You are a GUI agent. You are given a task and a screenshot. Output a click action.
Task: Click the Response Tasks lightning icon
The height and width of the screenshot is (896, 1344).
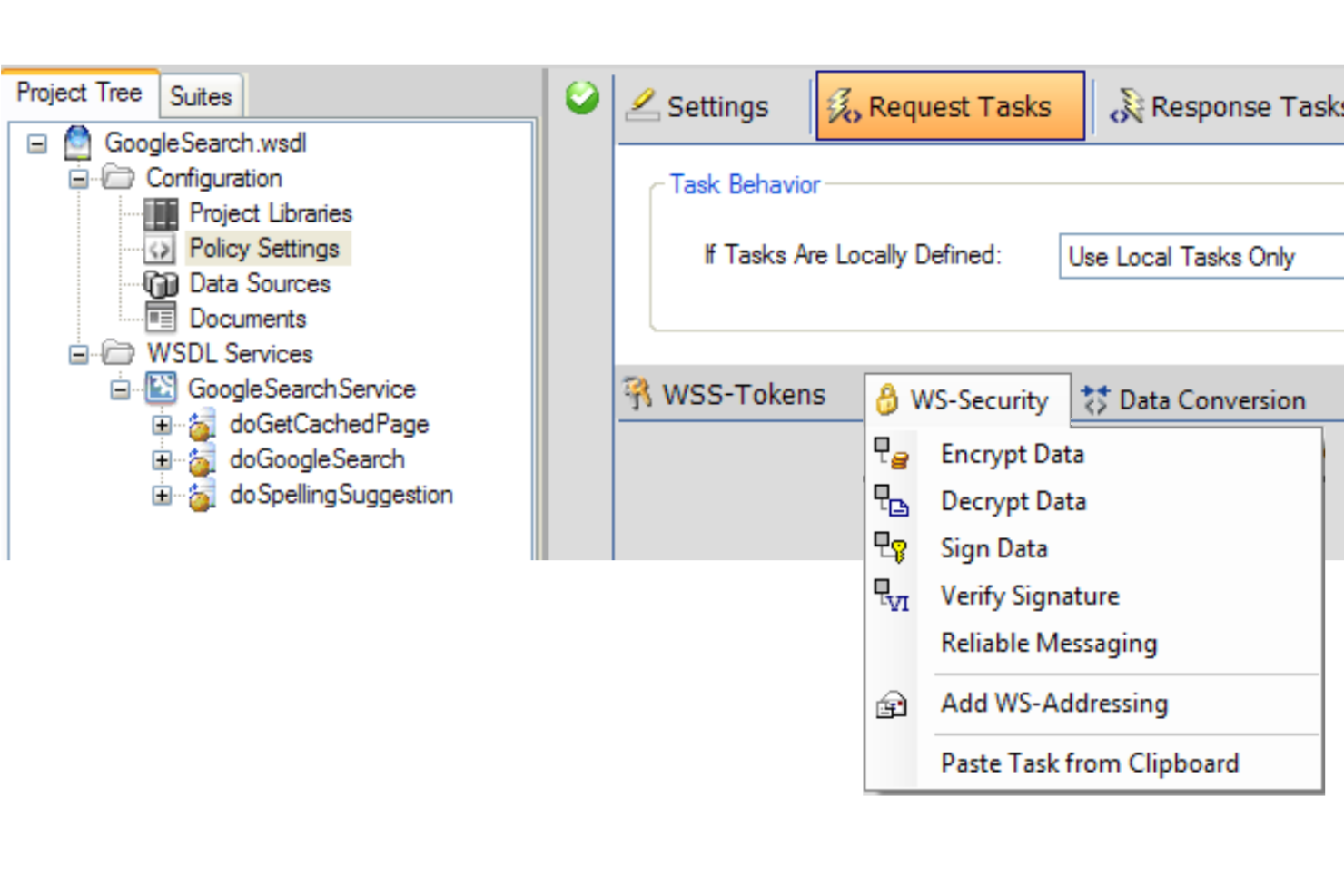pos(1127,106)
